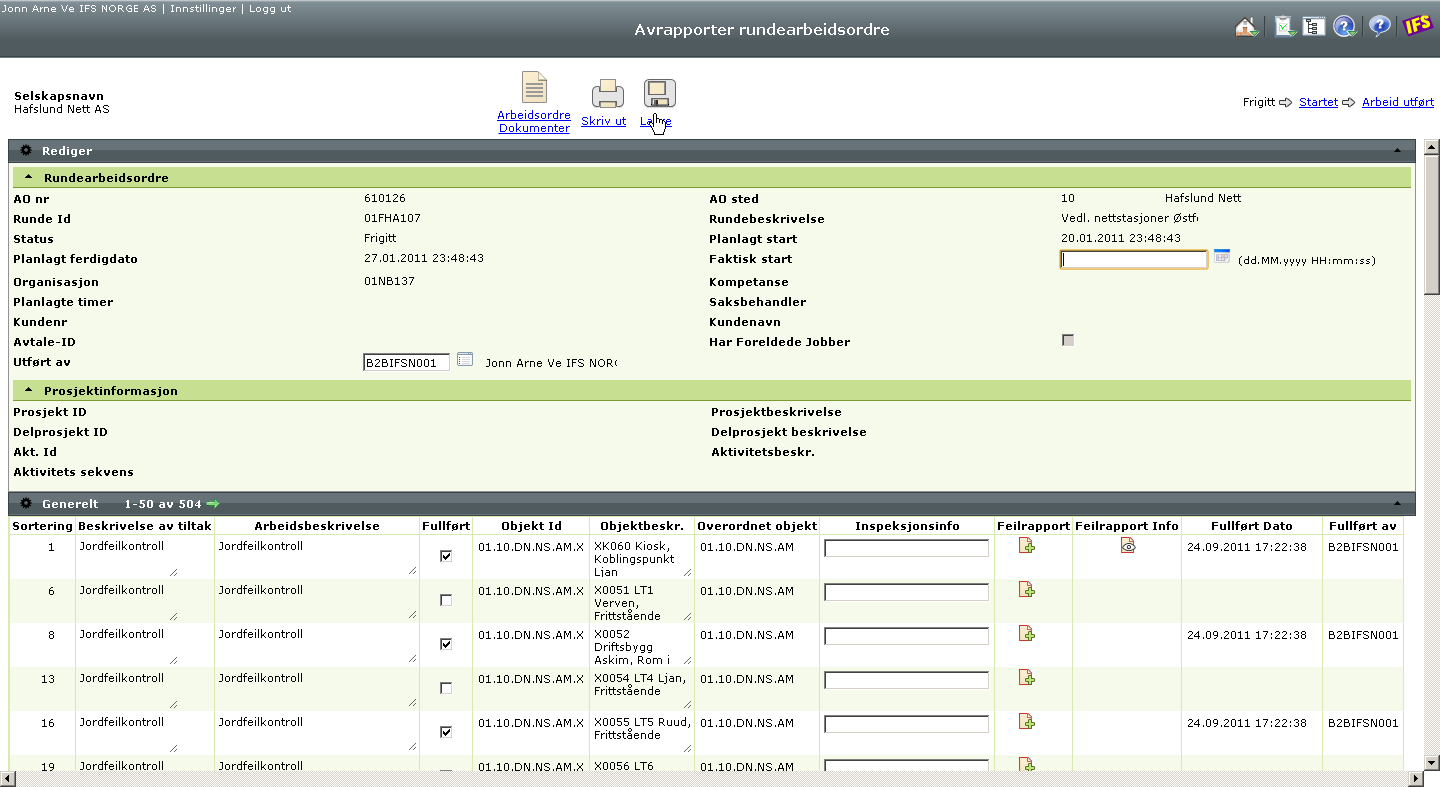Image resolution: width=1440 pixels, height=787 pixels.
Task: Click Selskapsnavn value Hafslund Nett AS
Action: pos(62,109)
